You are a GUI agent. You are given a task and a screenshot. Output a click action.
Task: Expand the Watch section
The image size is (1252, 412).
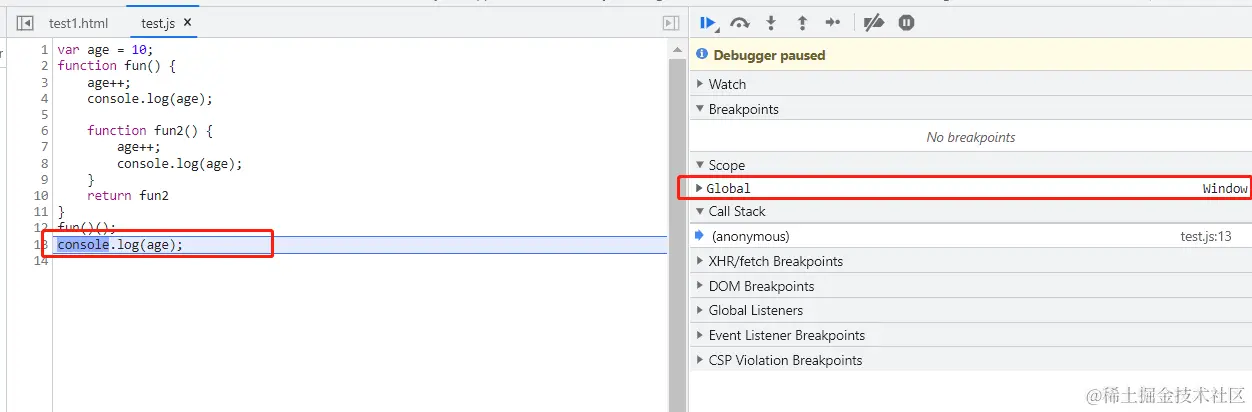click(727, 84)
